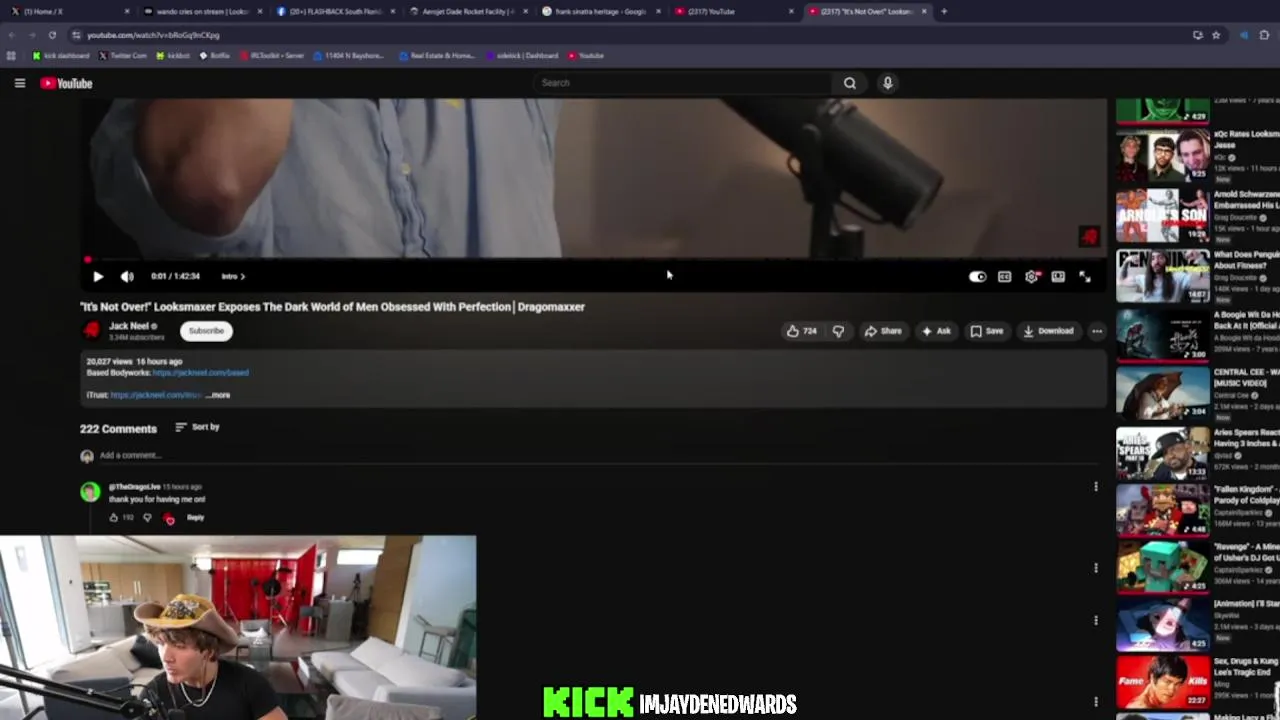Download the video with the Download button
The width and height of the screenshot is (1280, 720).
[x=1048, y=331]
